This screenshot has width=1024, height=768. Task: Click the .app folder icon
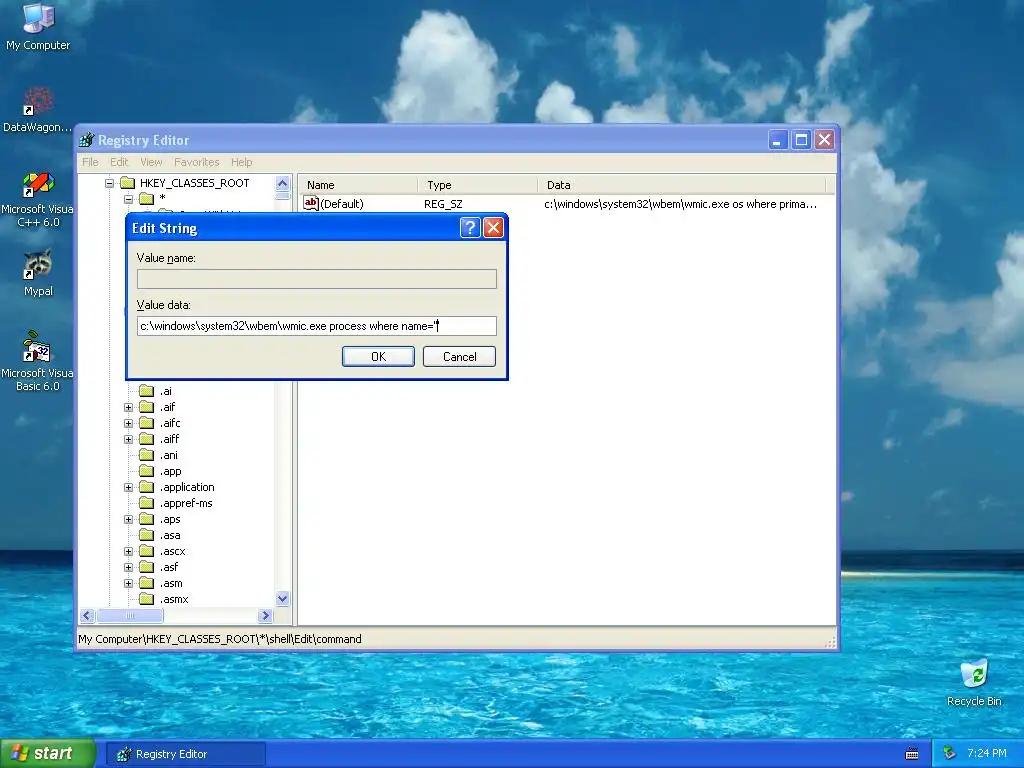coord(147,471)
